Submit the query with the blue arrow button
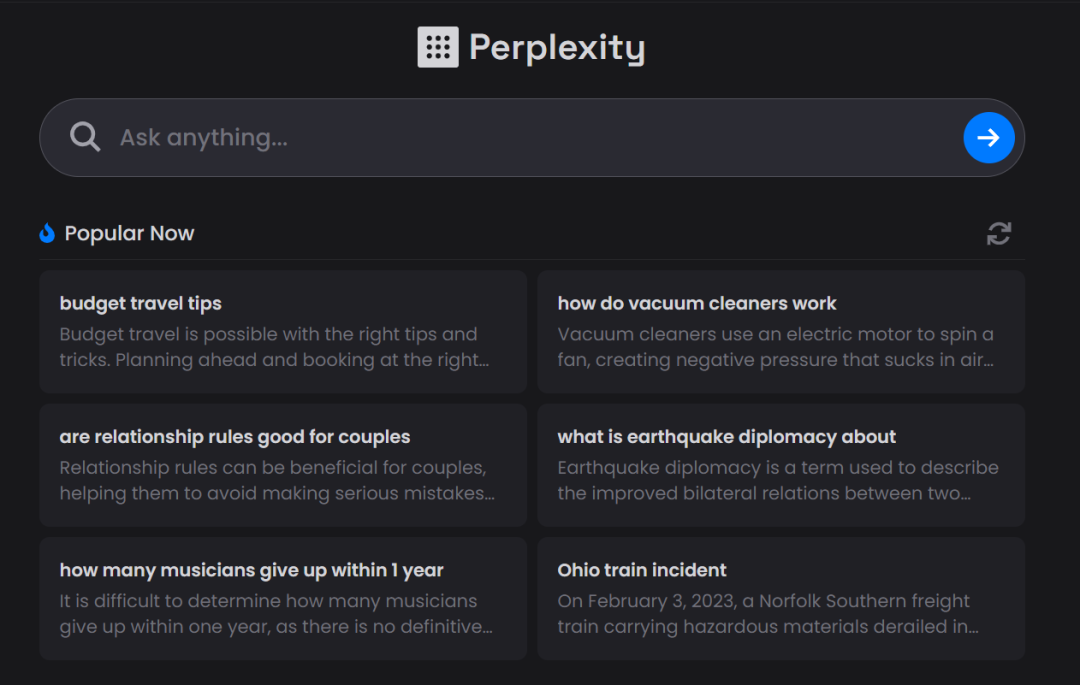 [988, 138]
